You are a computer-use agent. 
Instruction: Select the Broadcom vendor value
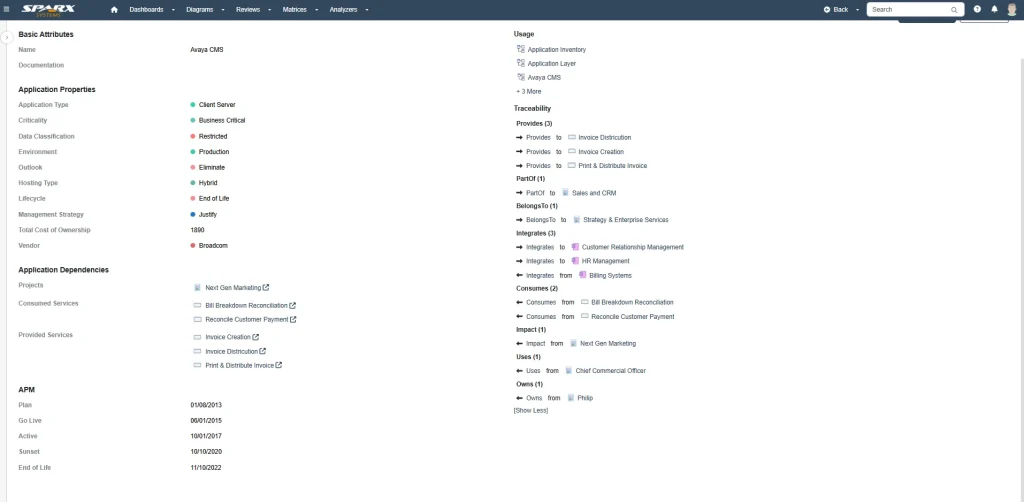213,246
